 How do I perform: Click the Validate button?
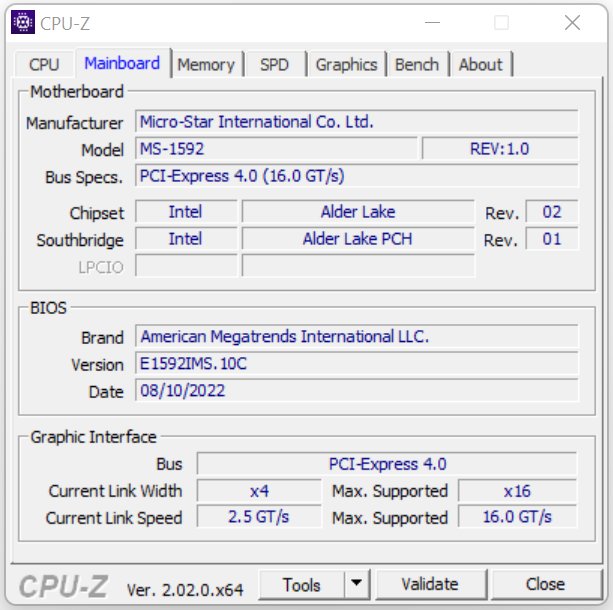coord(430,585)
